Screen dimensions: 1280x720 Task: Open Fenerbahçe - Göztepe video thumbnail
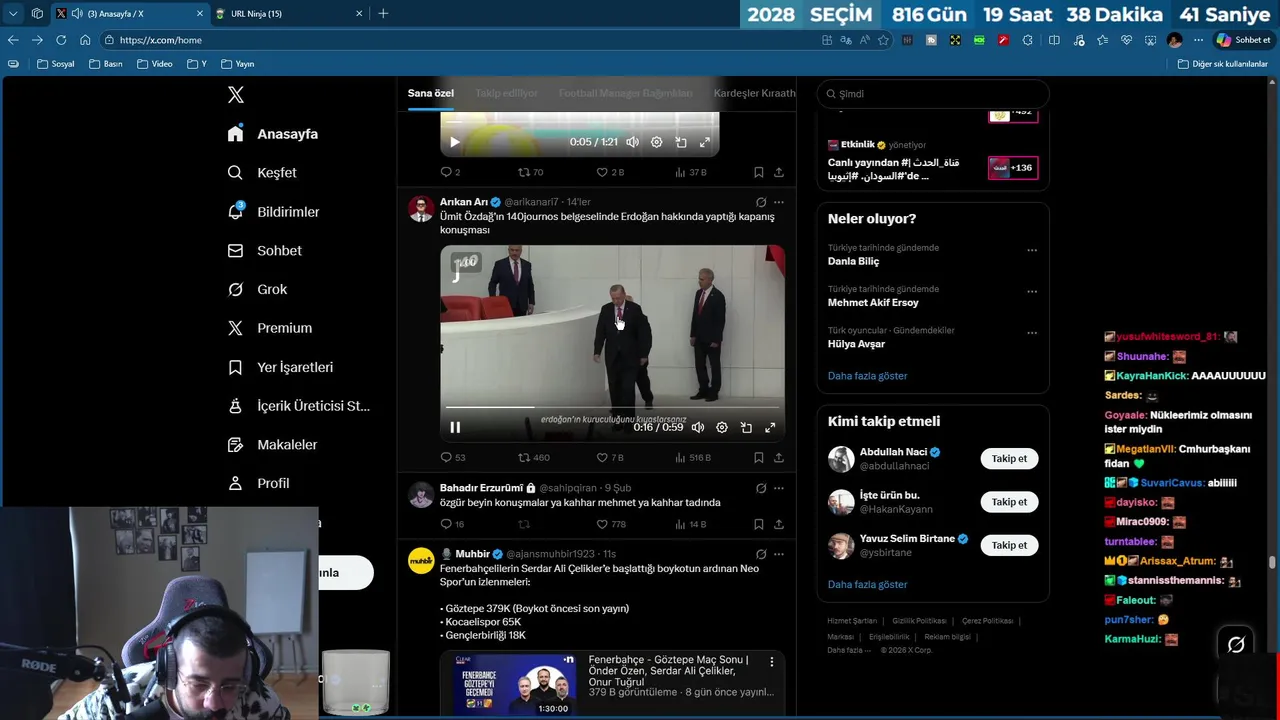pyautogui.click(x=514, y=685)
